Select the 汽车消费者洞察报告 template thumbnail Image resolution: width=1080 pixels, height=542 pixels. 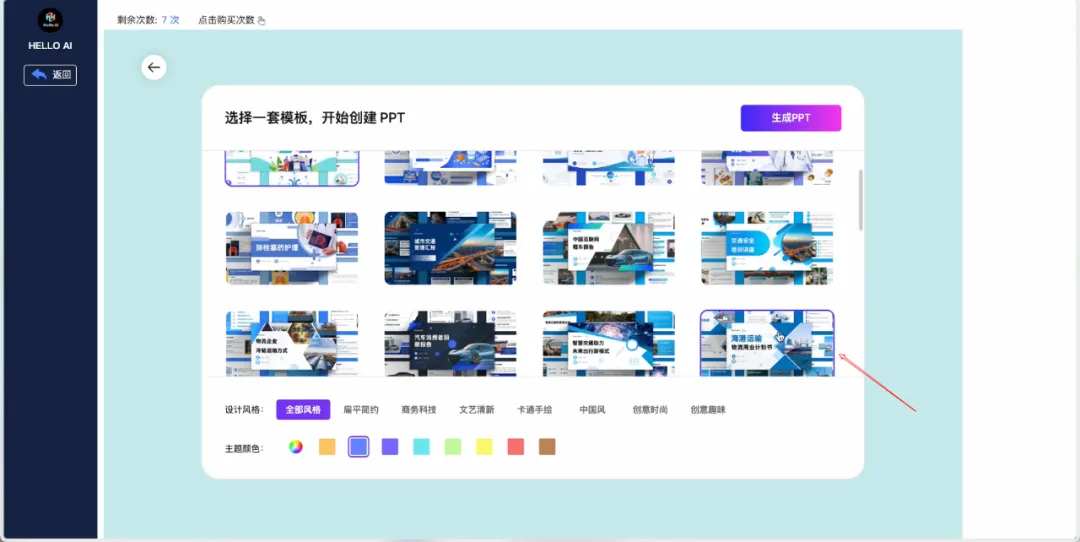(450, 343)
